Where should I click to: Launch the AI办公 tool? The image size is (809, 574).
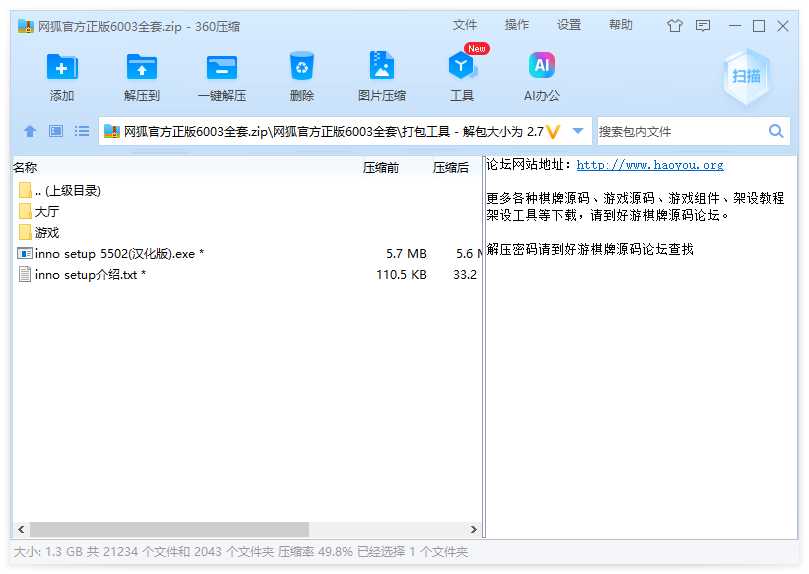(x=542, y=65)
